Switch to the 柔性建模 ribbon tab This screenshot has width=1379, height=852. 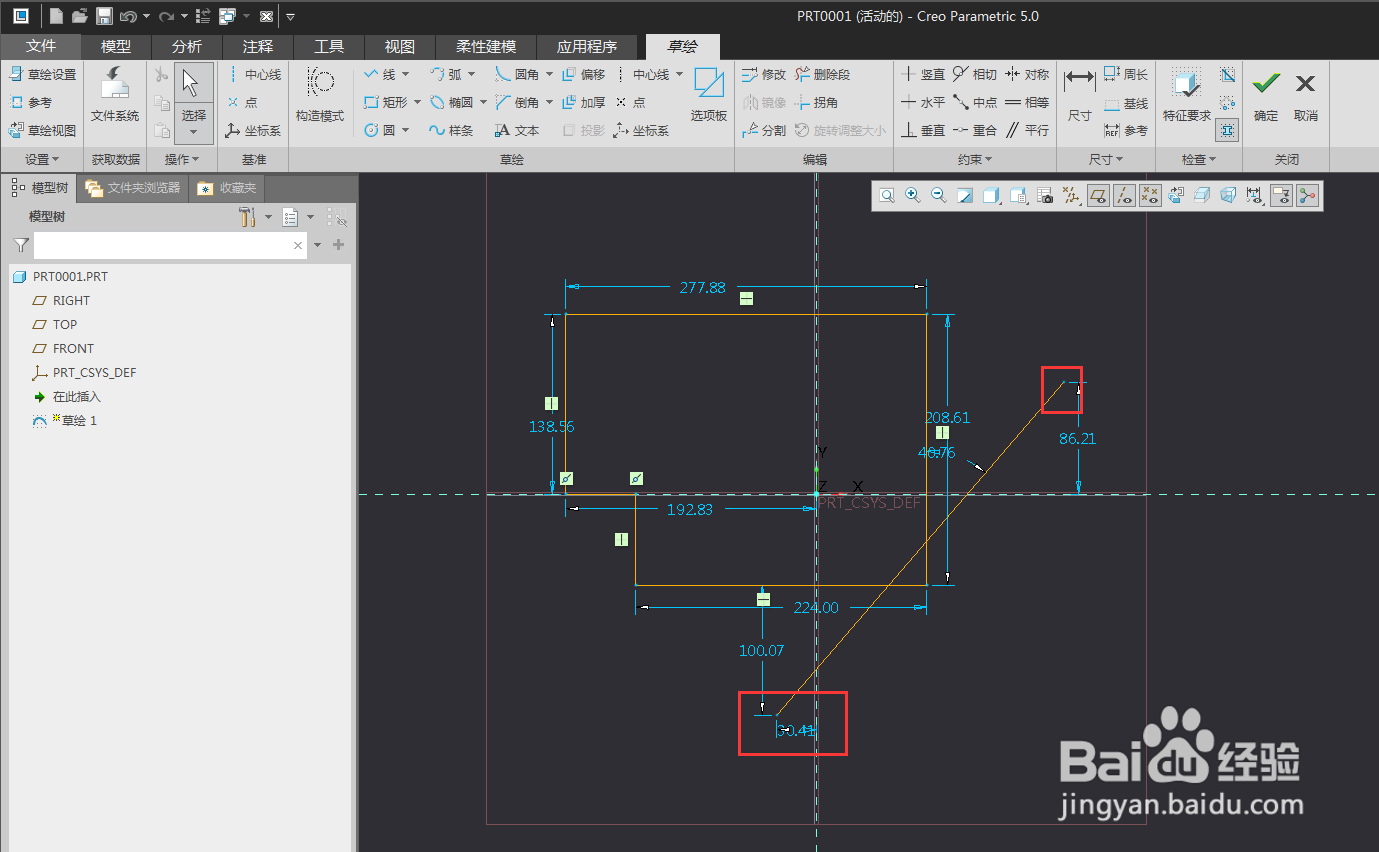click(486, 46)
